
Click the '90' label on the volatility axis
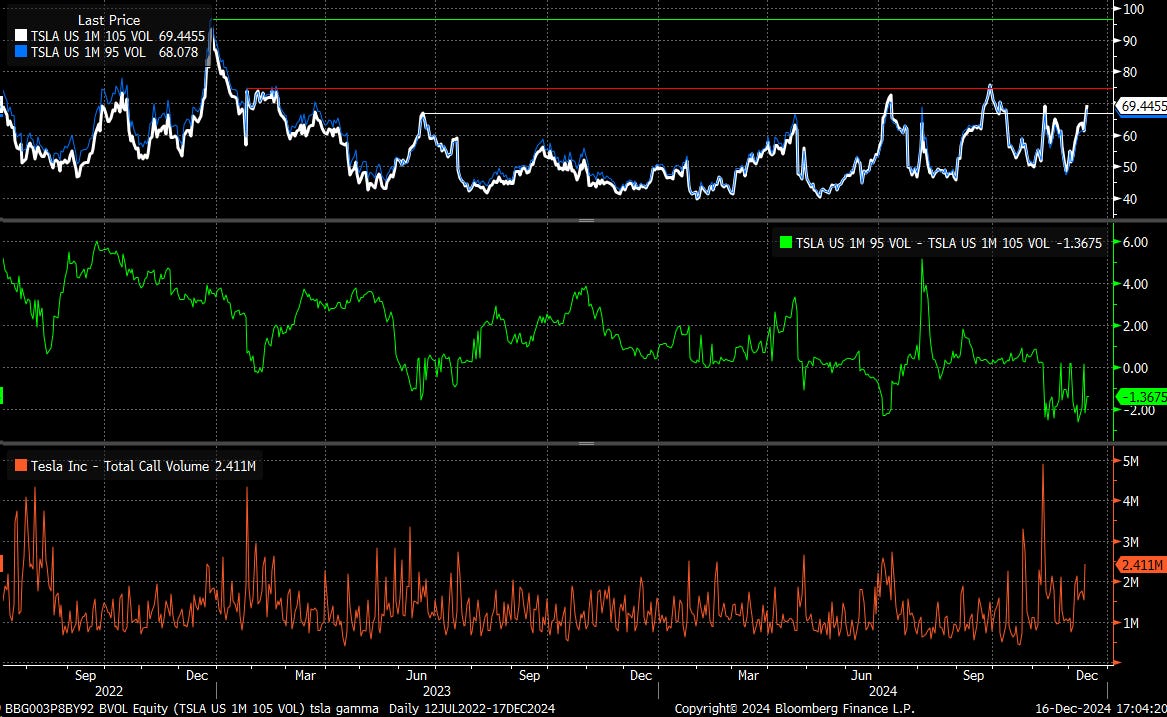1130,41
